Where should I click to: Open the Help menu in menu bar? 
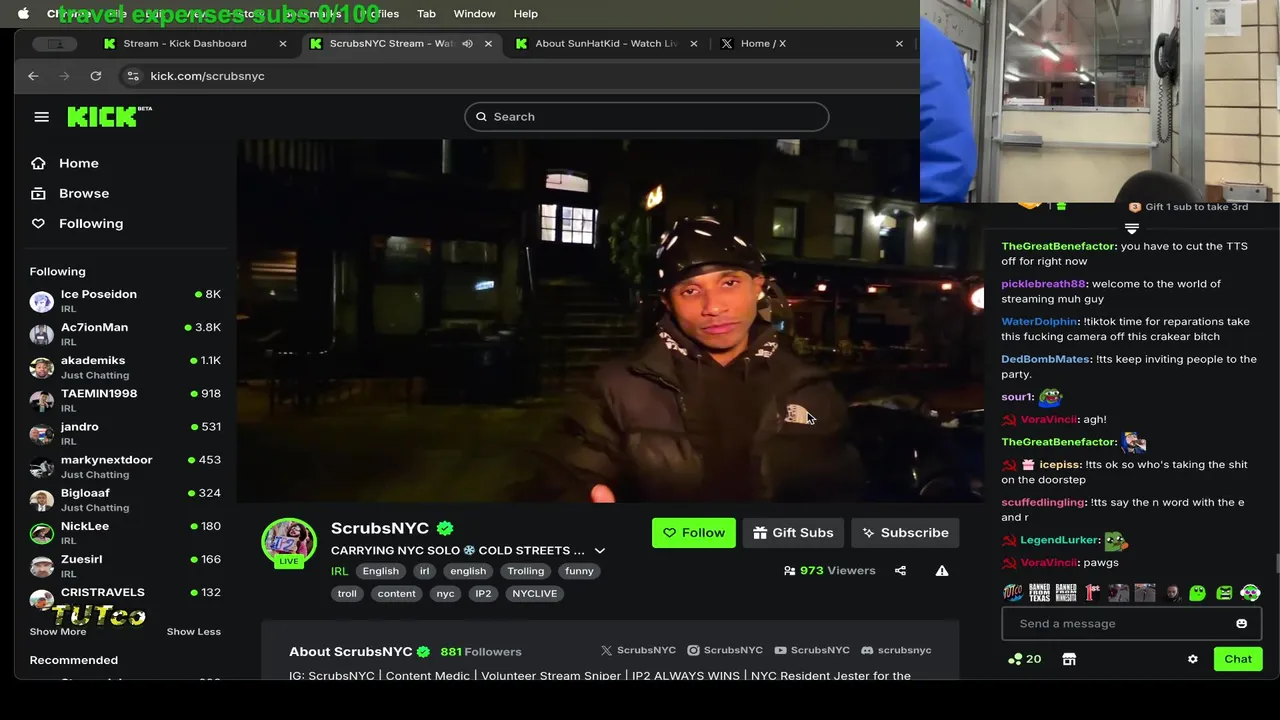pyautogui.click(x=526, y=14)
